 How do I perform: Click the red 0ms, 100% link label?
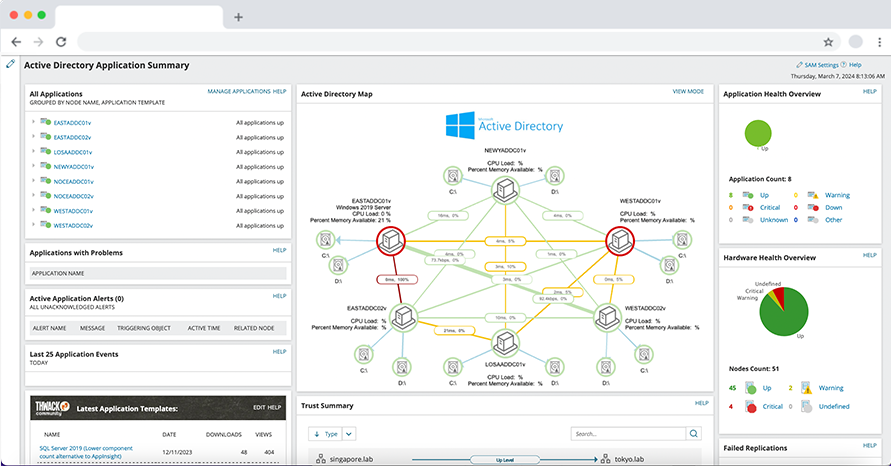point(397,280)
